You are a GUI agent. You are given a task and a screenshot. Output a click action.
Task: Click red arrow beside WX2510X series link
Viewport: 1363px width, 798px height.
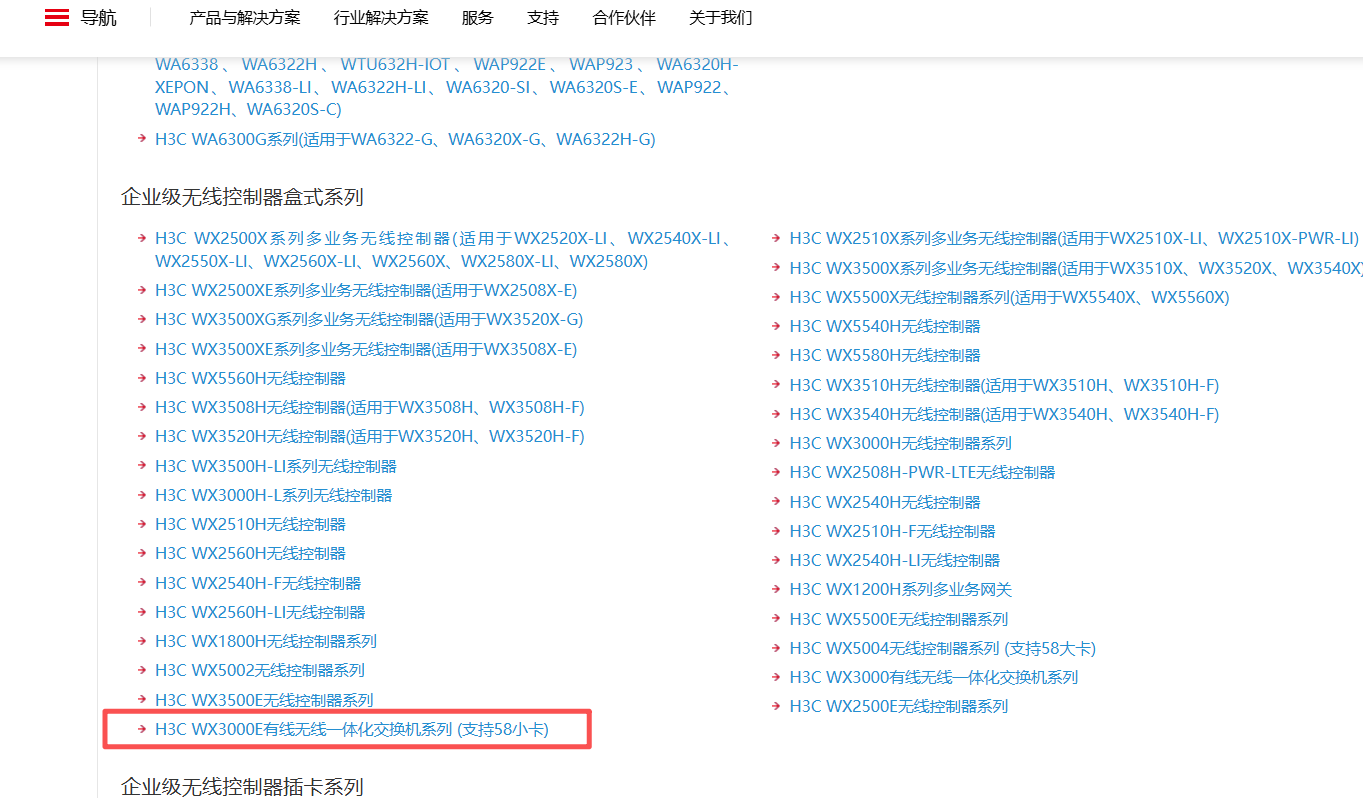coord(777,238)
